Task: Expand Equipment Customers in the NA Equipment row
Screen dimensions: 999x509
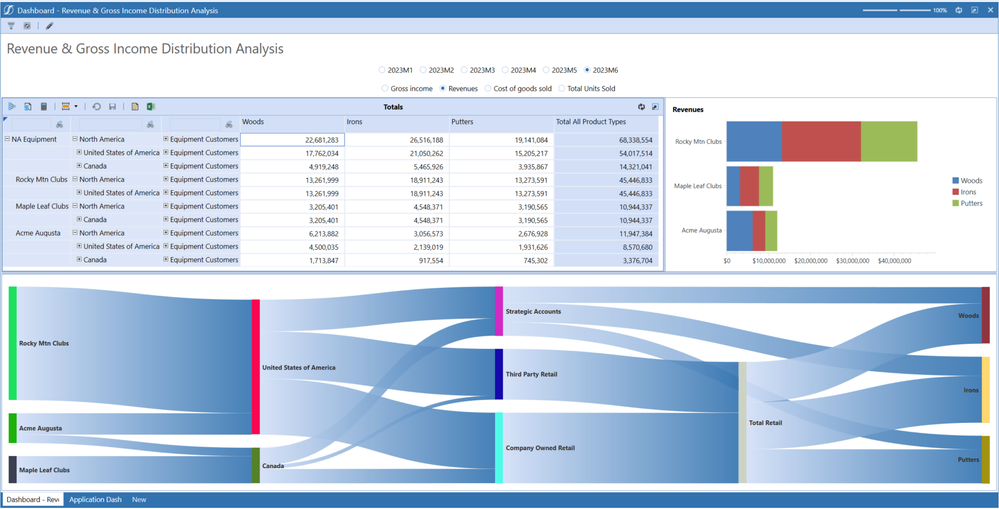Action: pos(166,139)
